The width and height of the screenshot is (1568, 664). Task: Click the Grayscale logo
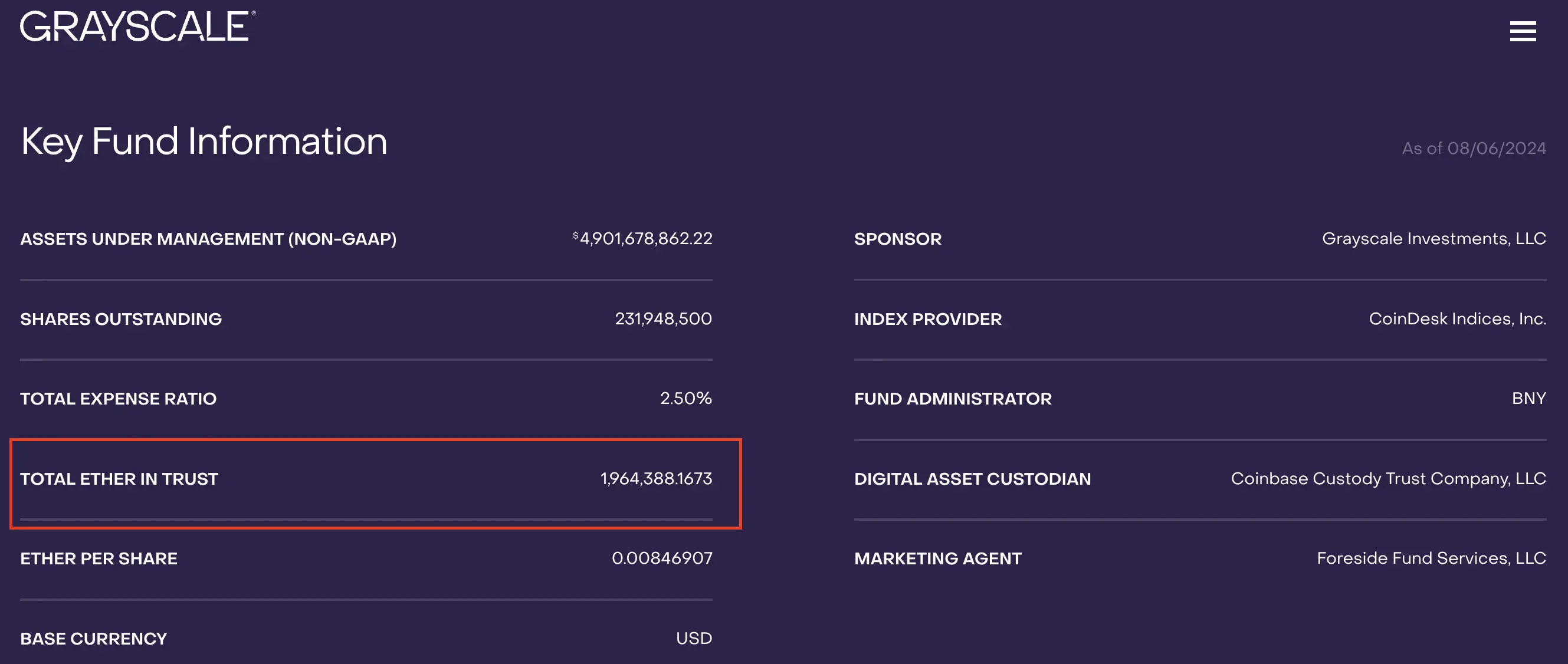[x=135, y=27]
